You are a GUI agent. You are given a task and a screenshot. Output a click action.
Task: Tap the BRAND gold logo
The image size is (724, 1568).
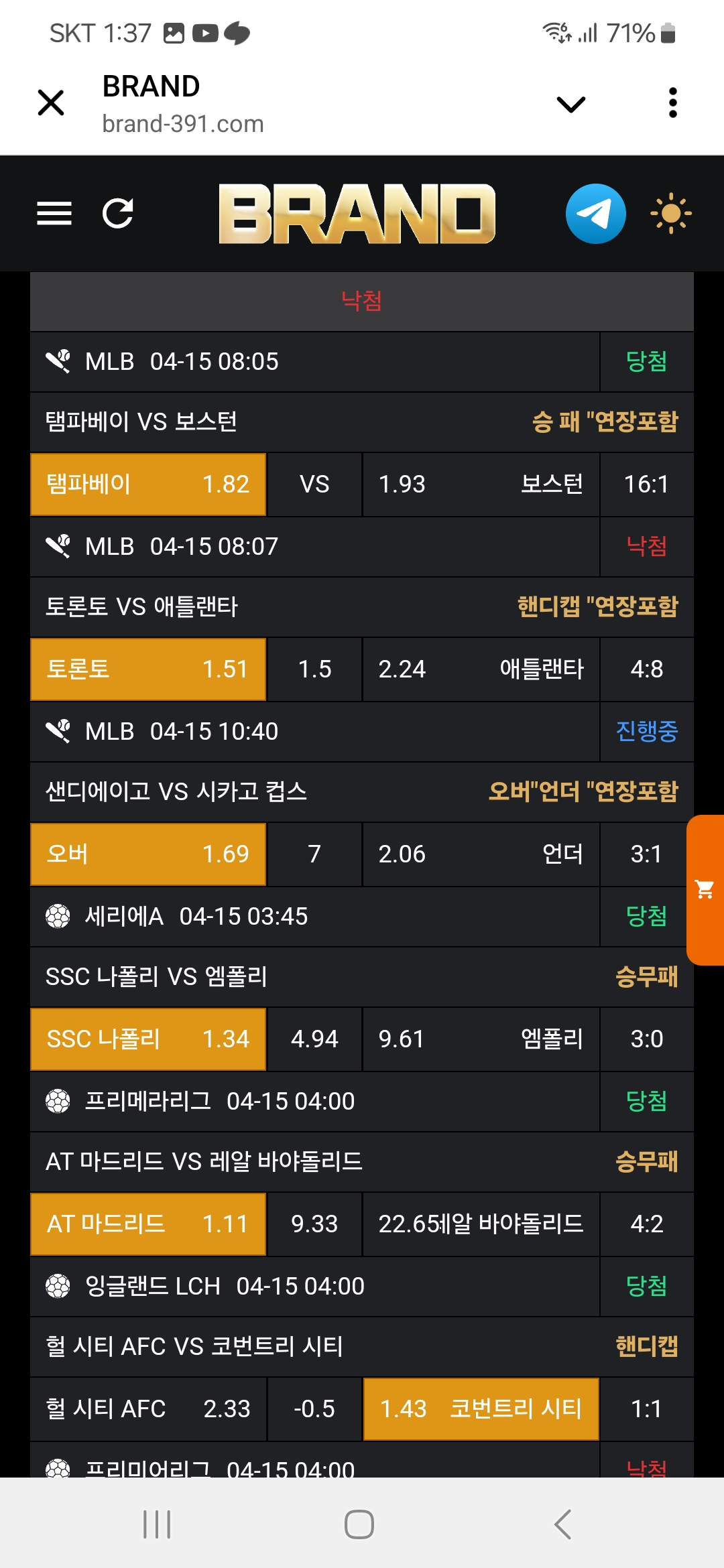click(x=357, y=214)
